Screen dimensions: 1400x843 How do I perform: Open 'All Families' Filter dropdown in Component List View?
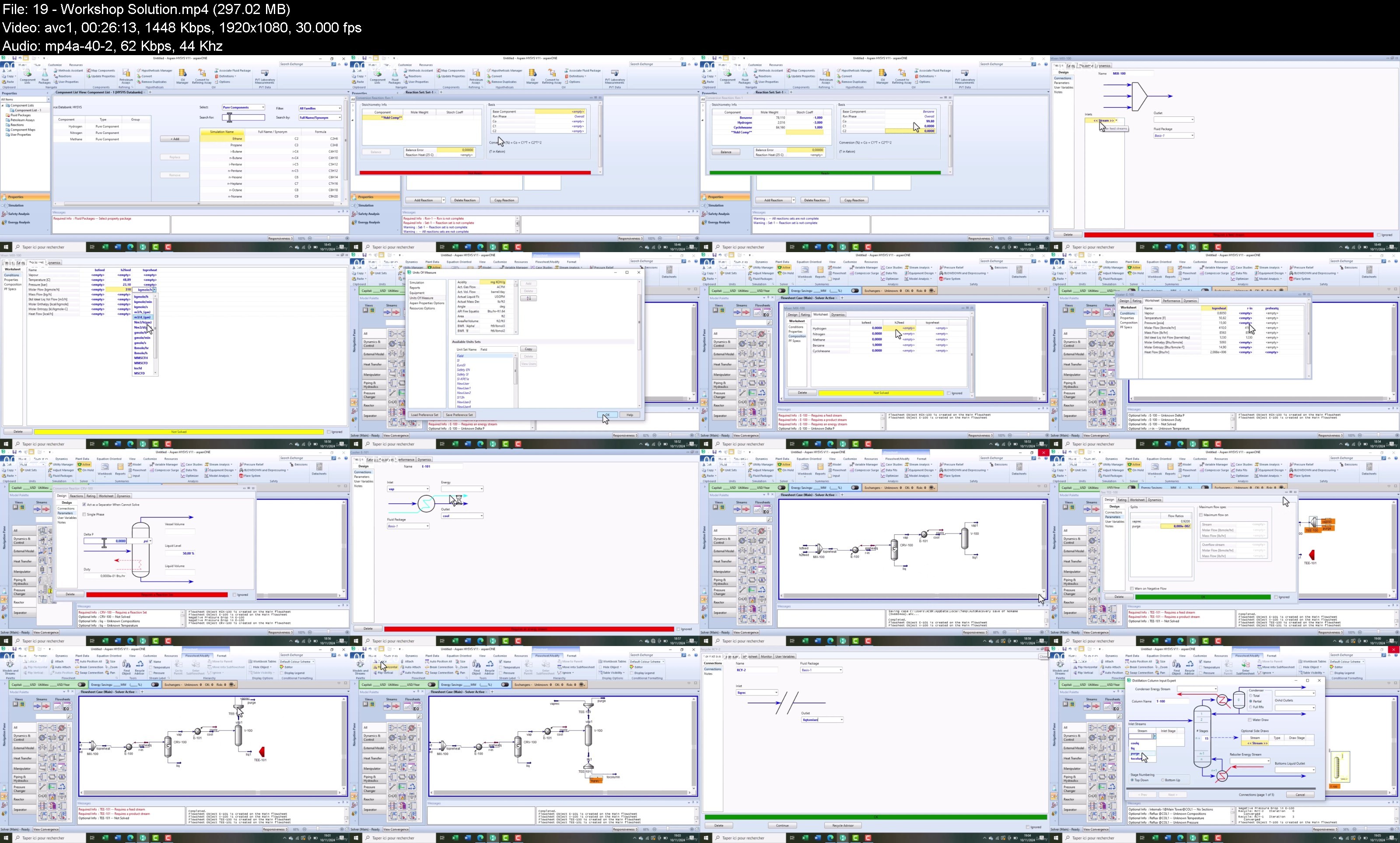click(x=320, y=108)
